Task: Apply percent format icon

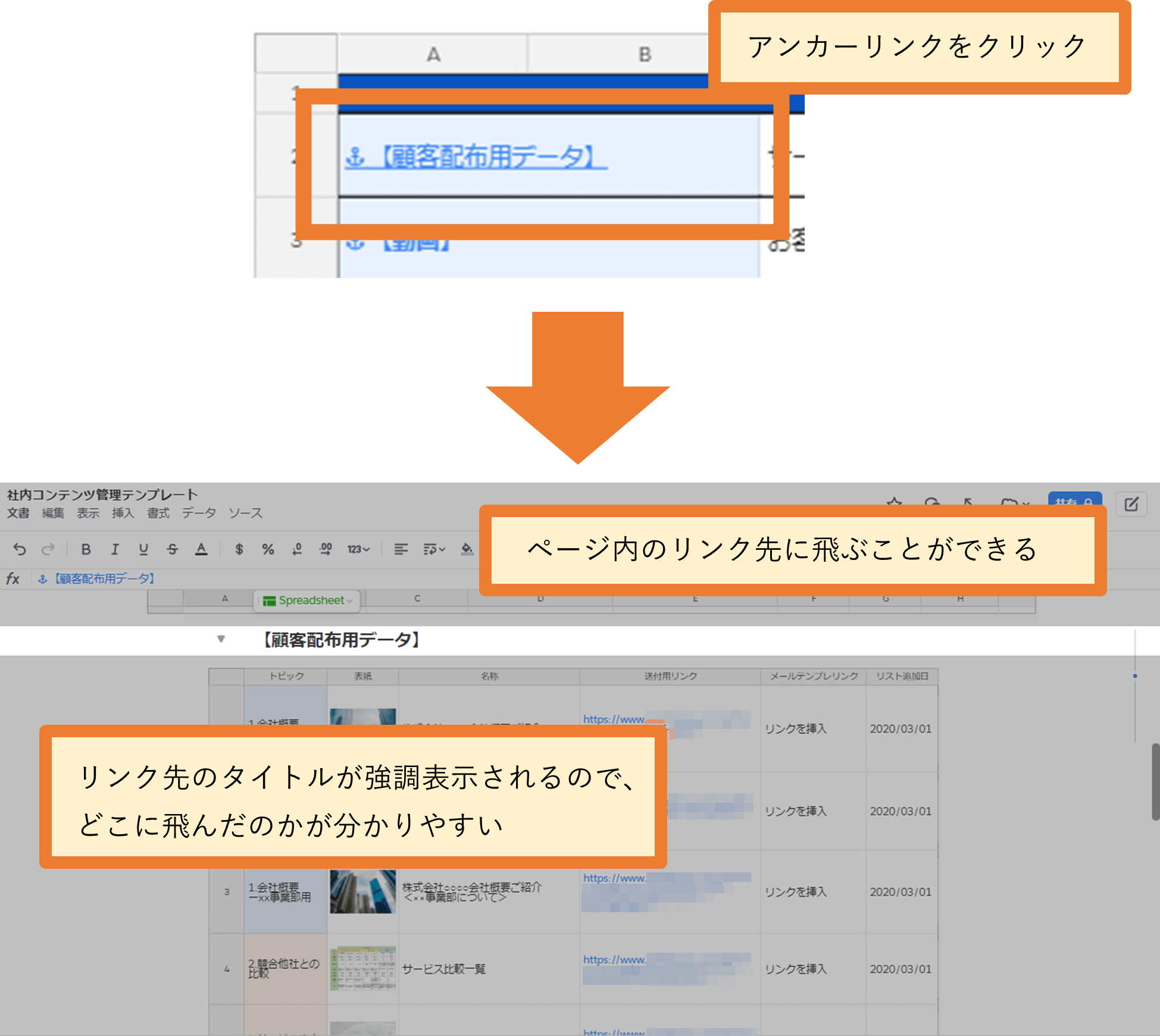Action: pyautogui.click(x=268, y=549)
